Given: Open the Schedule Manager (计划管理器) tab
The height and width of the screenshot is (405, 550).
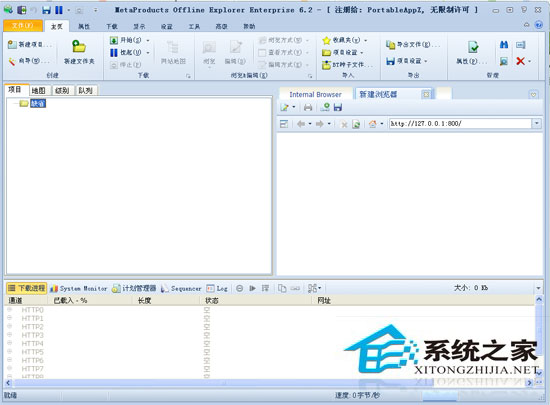Looking at the screenshot, I should (134, 289).
